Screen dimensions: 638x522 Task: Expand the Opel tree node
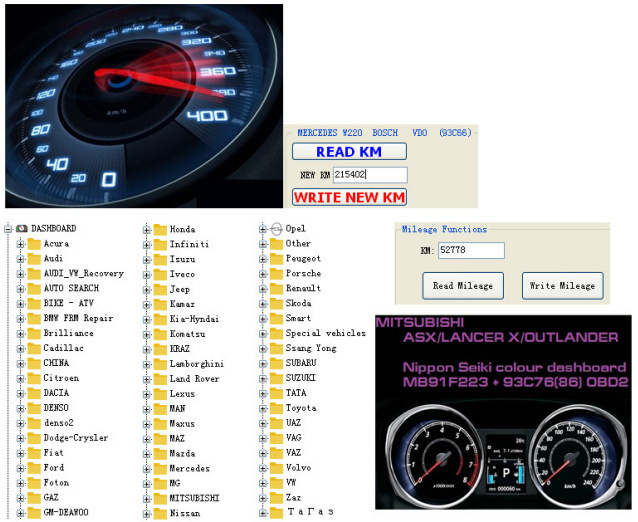point(262,229)
